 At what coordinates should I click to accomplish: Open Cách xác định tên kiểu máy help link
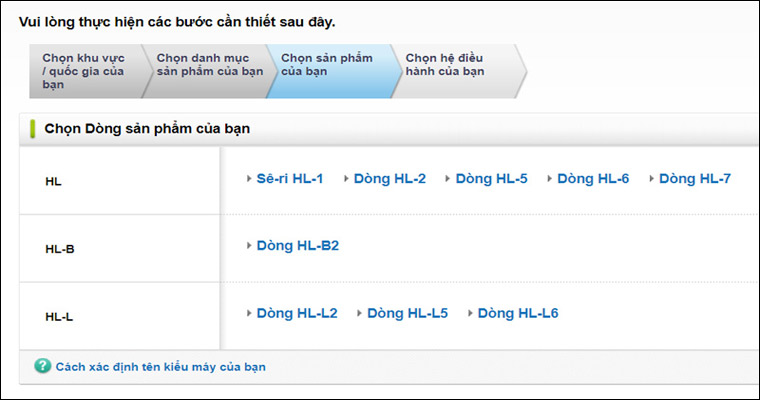(x=161, y=367)
